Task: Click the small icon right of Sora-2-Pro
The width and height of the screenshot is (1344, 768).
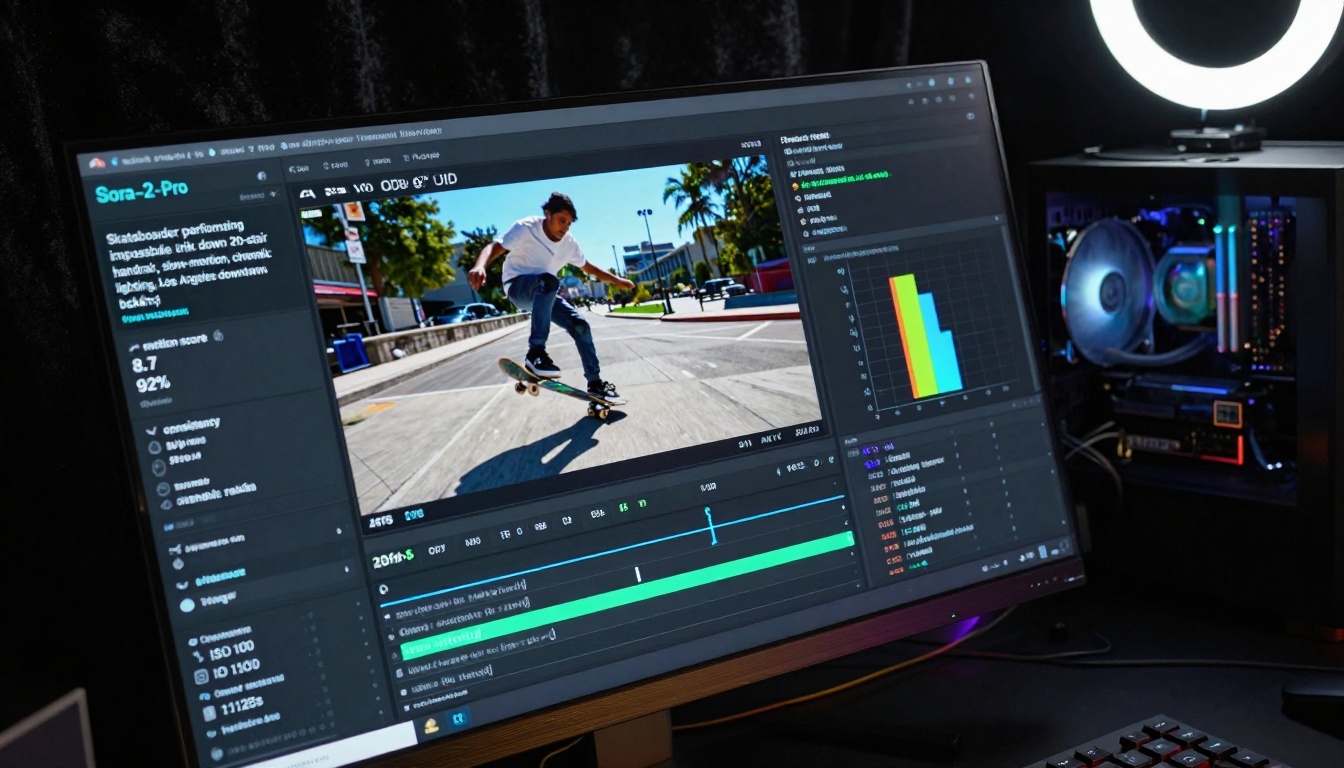Action: 262,177
